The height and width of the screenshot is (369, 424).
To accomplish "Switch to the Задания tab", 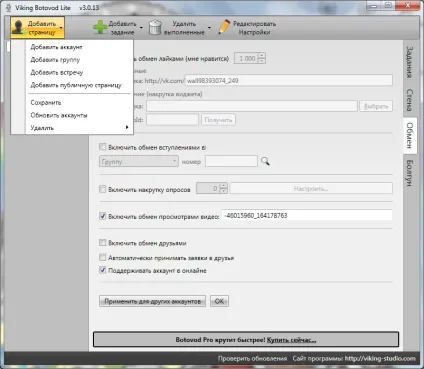I will (x=410, y=62).
